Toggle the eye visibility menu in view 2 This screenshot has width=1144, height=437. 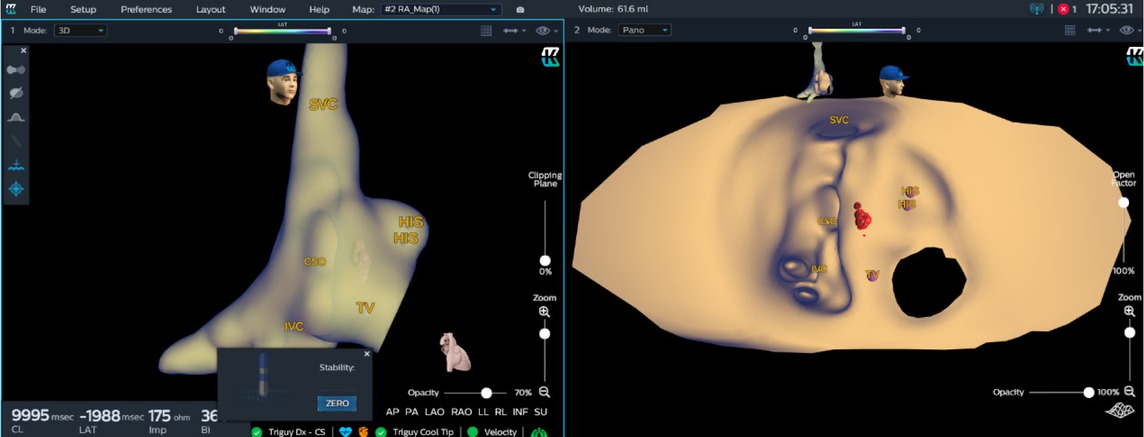(1131, 31)
